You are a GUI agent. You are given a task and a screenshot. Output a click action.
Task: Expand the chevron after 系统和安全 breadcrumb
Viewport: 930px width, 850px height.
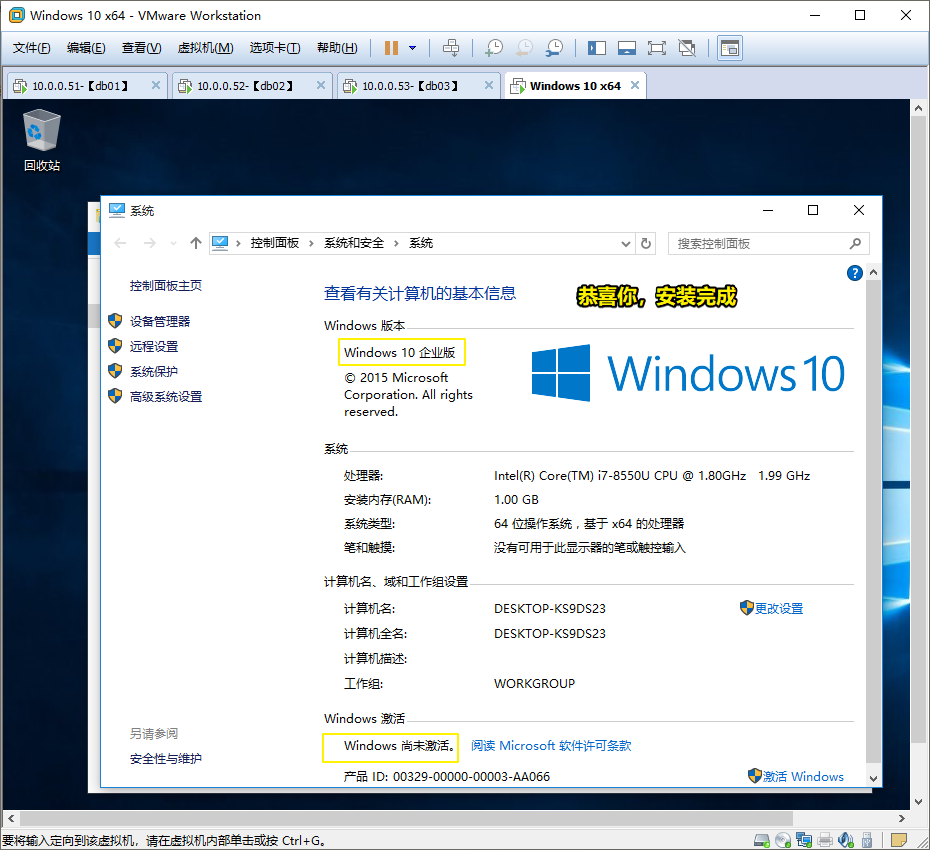point(396,244)
